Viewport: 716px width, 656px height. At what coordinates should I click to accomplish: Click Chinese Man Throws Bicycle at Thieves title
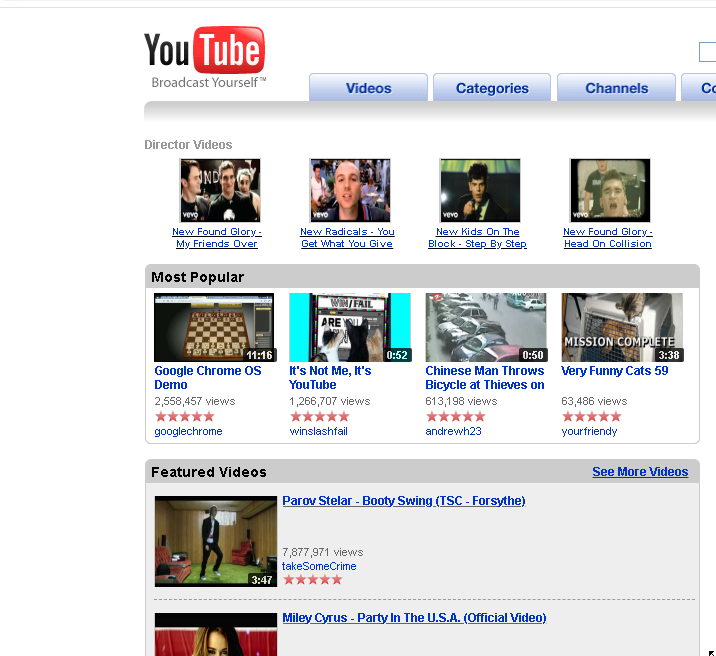point(485,378)
